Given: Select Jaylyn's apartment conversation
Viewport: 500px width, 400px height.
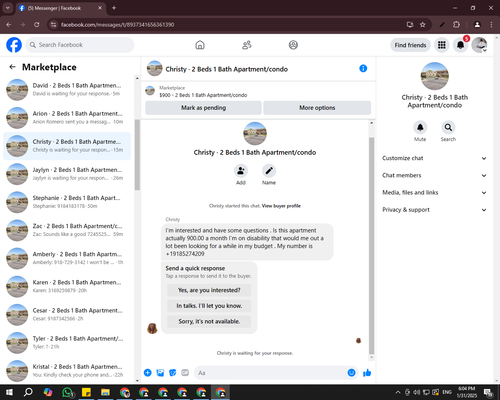Looking at the screenshot, I should 67,174.
